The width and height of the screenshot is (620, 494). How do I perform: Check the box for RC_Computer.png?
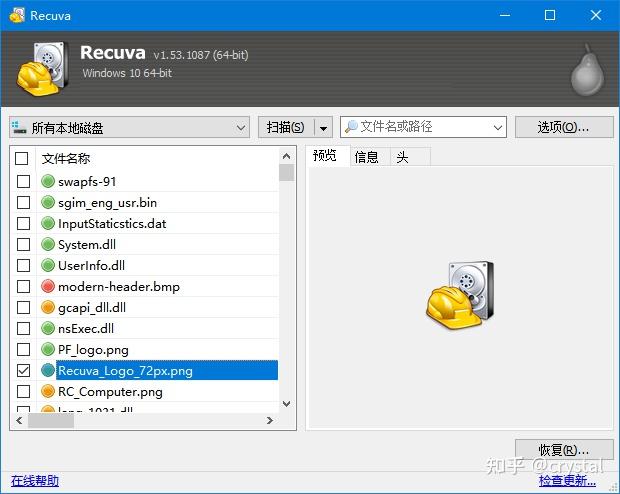pyautogui.click(x=23, y=392)
